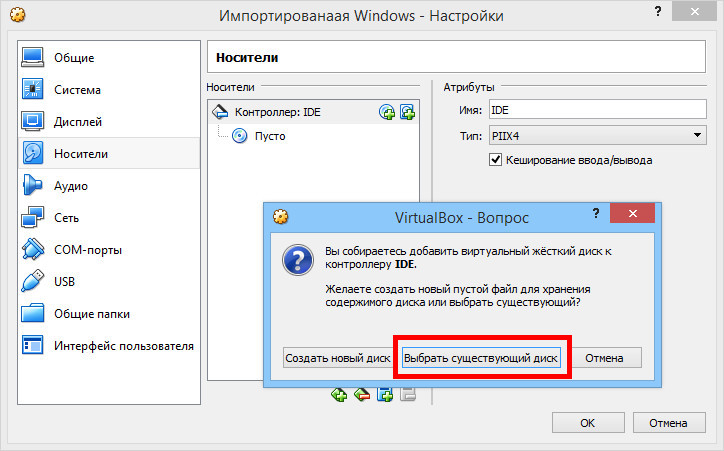Expand the 'Тип' PIIX4 dropdown
The image size is (724, 451).
tap(597, 136)
